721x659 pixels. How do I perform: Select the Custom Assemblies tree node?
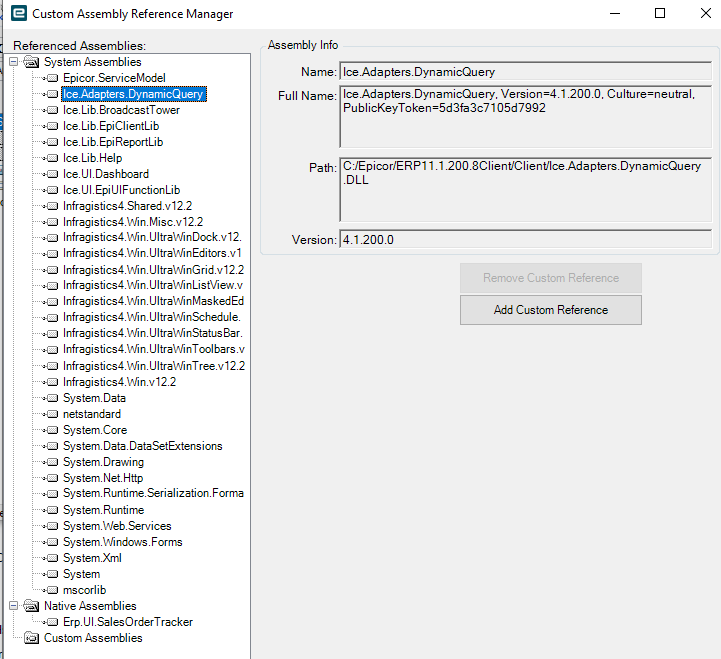click(x=93, y=638)
